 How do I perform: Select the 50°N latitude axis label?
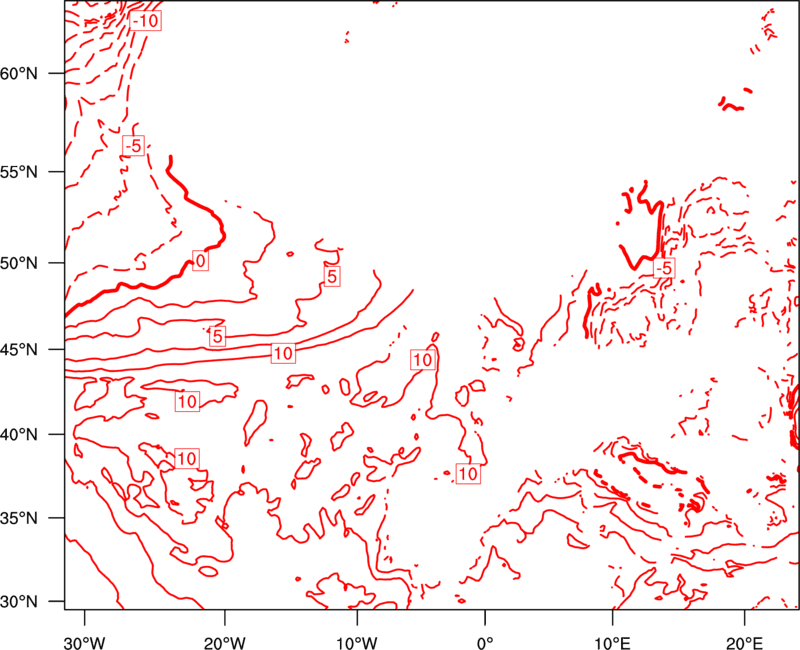19,263
